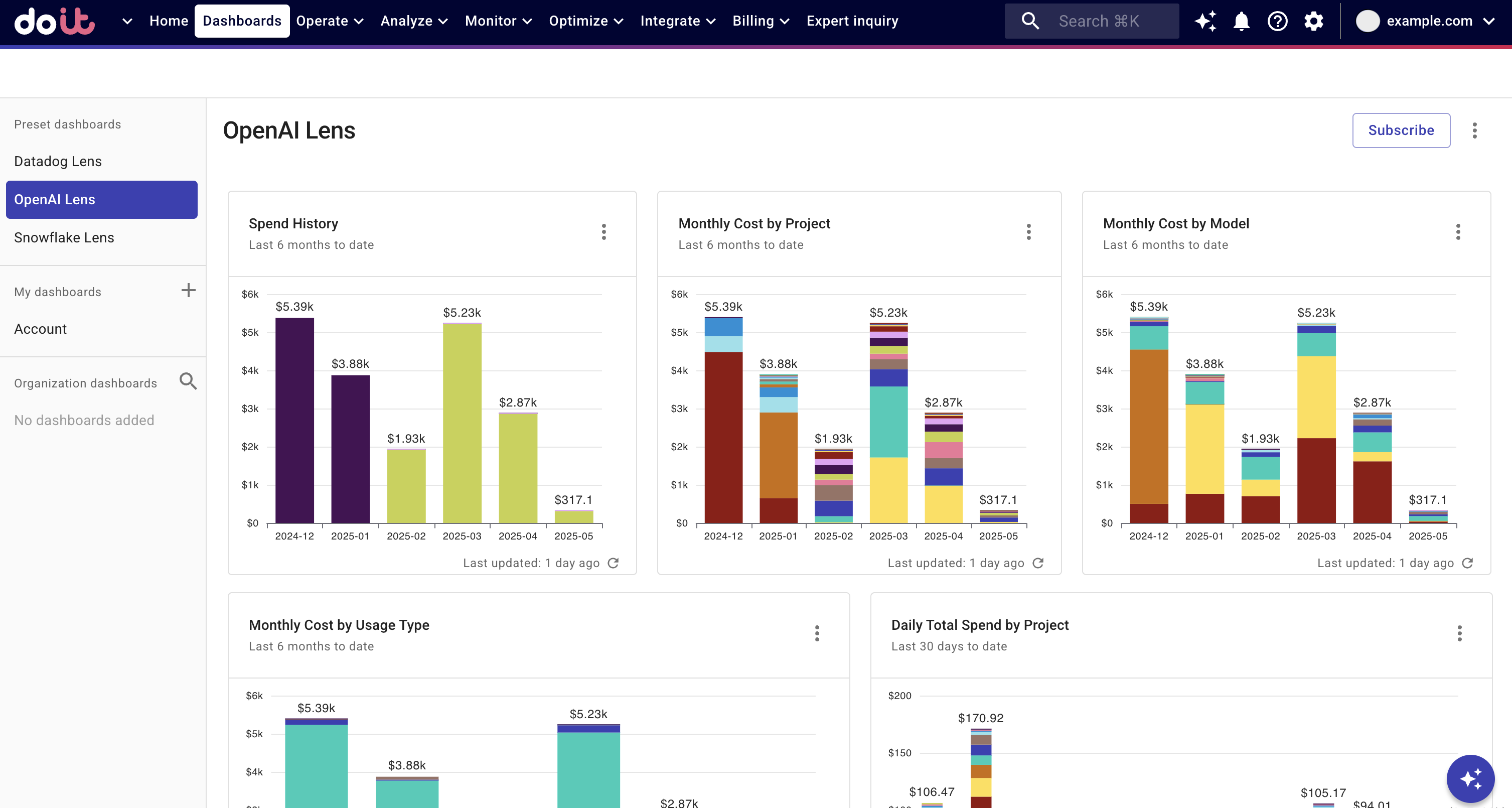Click the $5.39k bar in Usage Type chart
The image size is (1512, 808).
tap(316, 763)
